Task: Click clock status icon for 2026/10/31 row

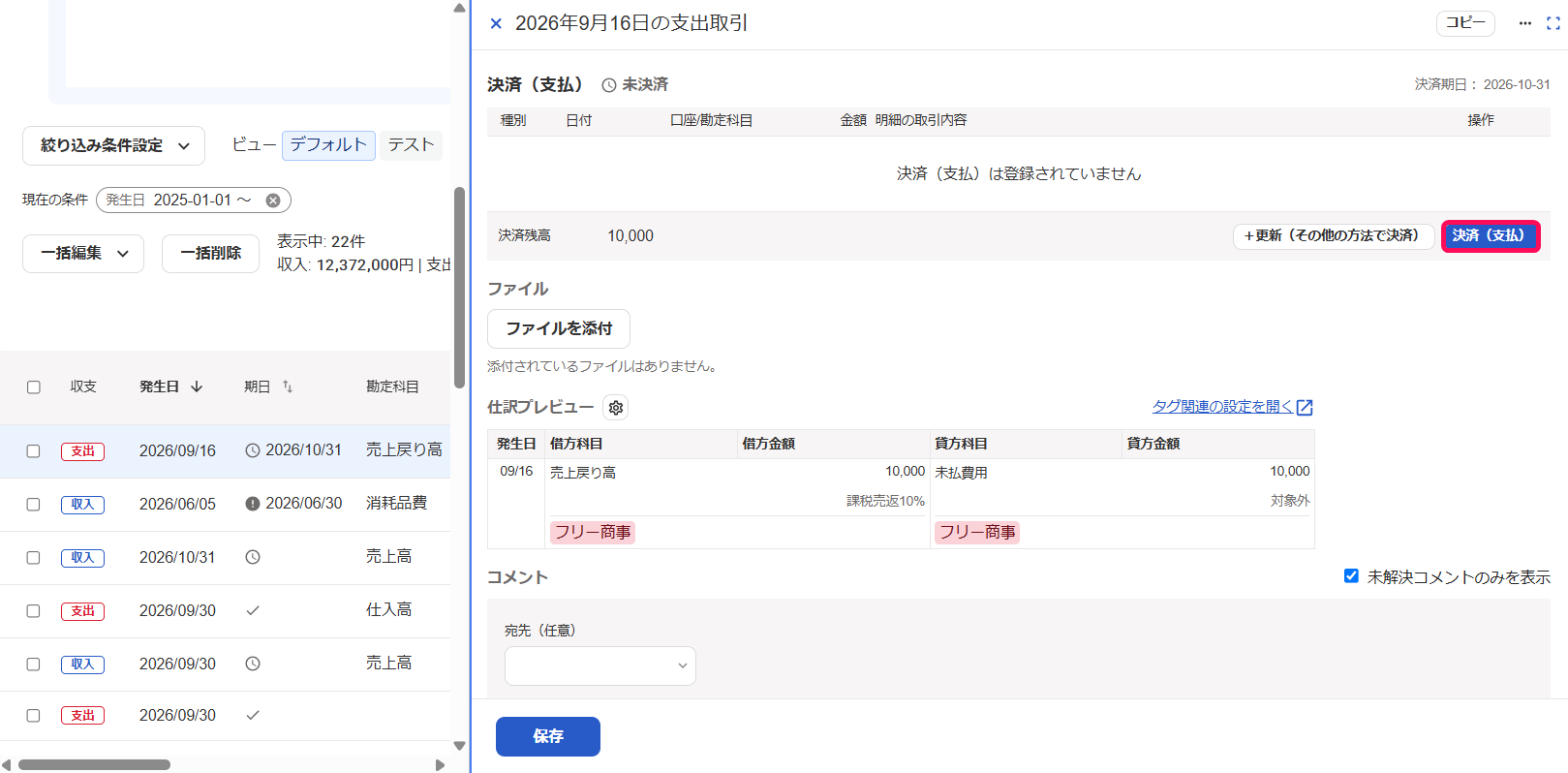Action: click(x=253, y=557)
